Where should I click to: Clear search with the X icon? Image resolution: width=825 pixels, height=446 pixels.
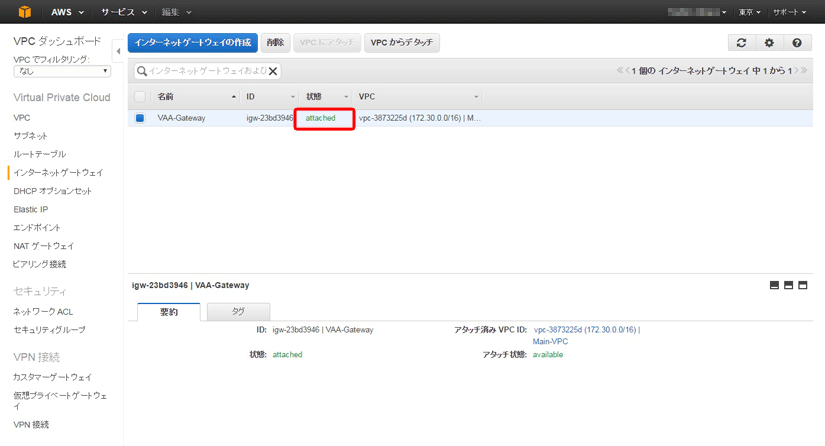coord(273,71)
